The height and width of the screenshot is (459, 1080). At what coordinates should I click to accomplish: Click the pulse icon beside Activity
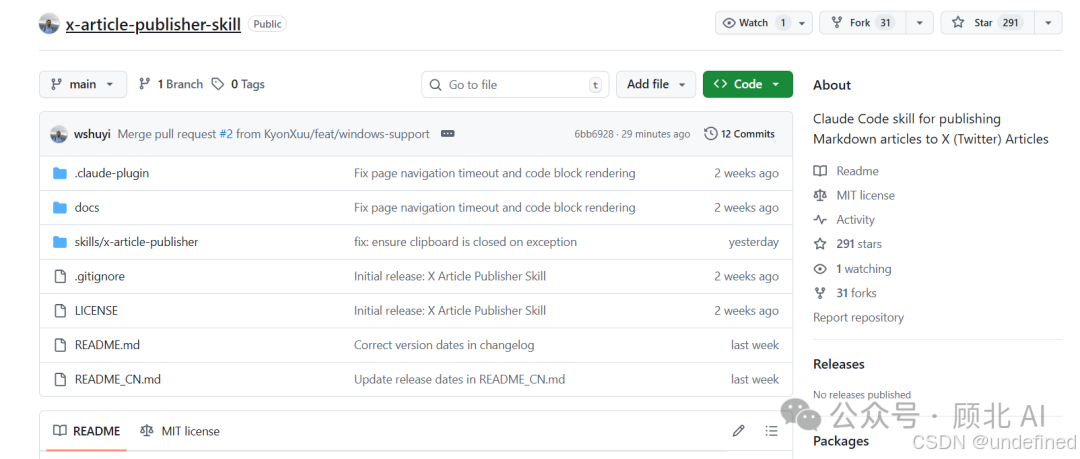(x=820, y=220)
